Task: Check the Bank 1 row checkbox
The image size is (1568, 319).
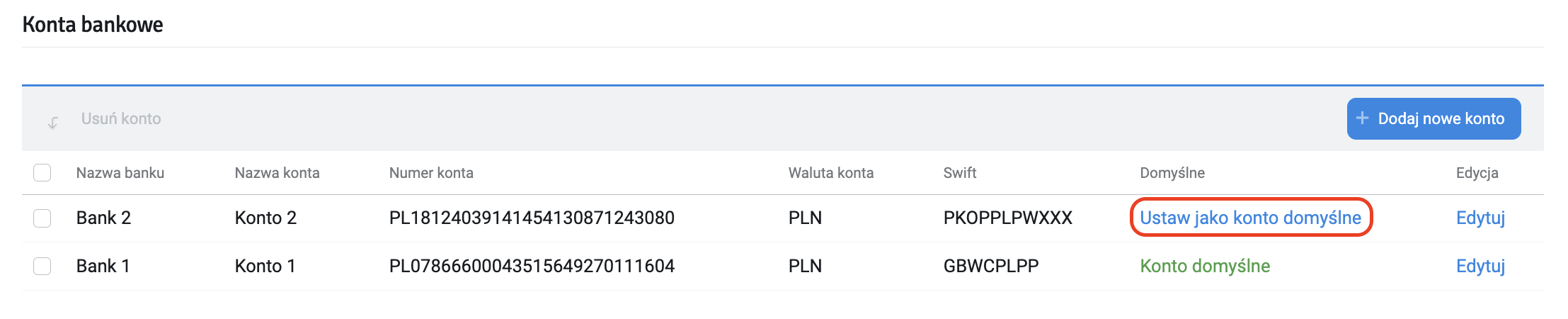Action: pos(42,267)
